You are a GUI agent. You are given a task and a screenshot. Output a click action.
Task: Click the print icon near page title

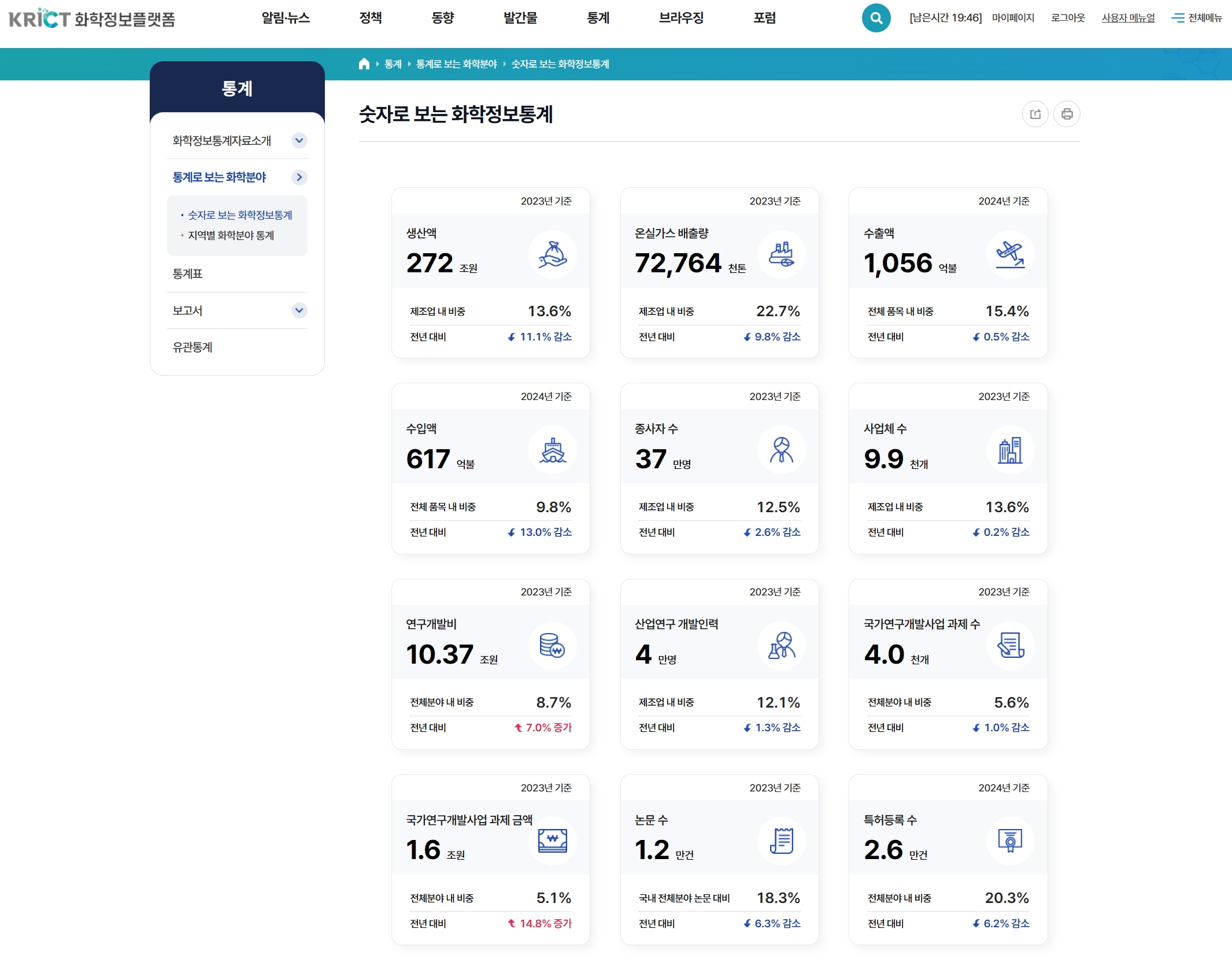(1067, 114)
